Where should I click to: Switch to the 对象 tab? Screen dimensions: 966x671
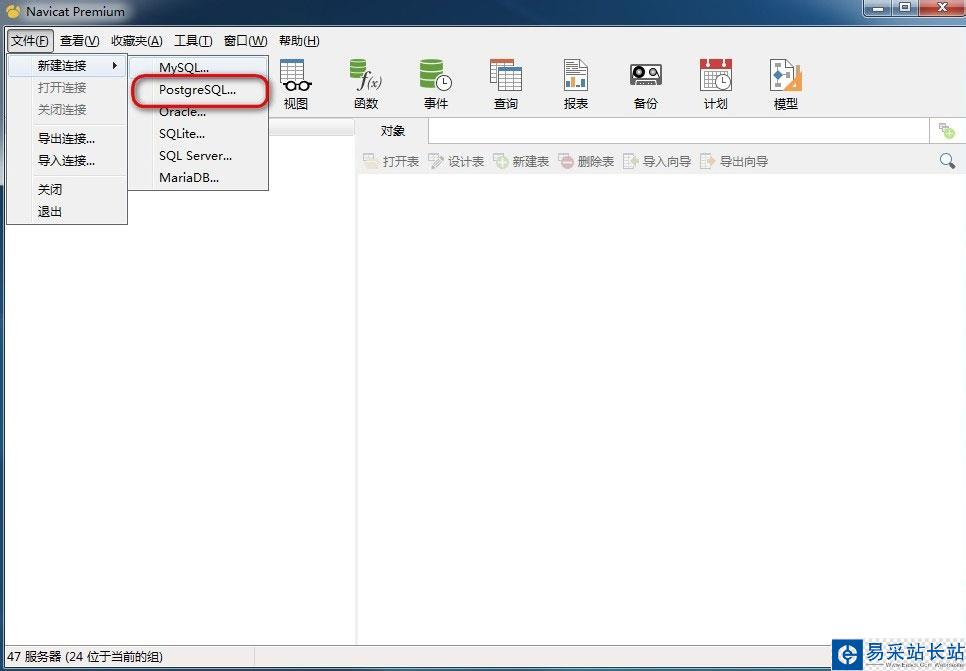tap(392, 131)
